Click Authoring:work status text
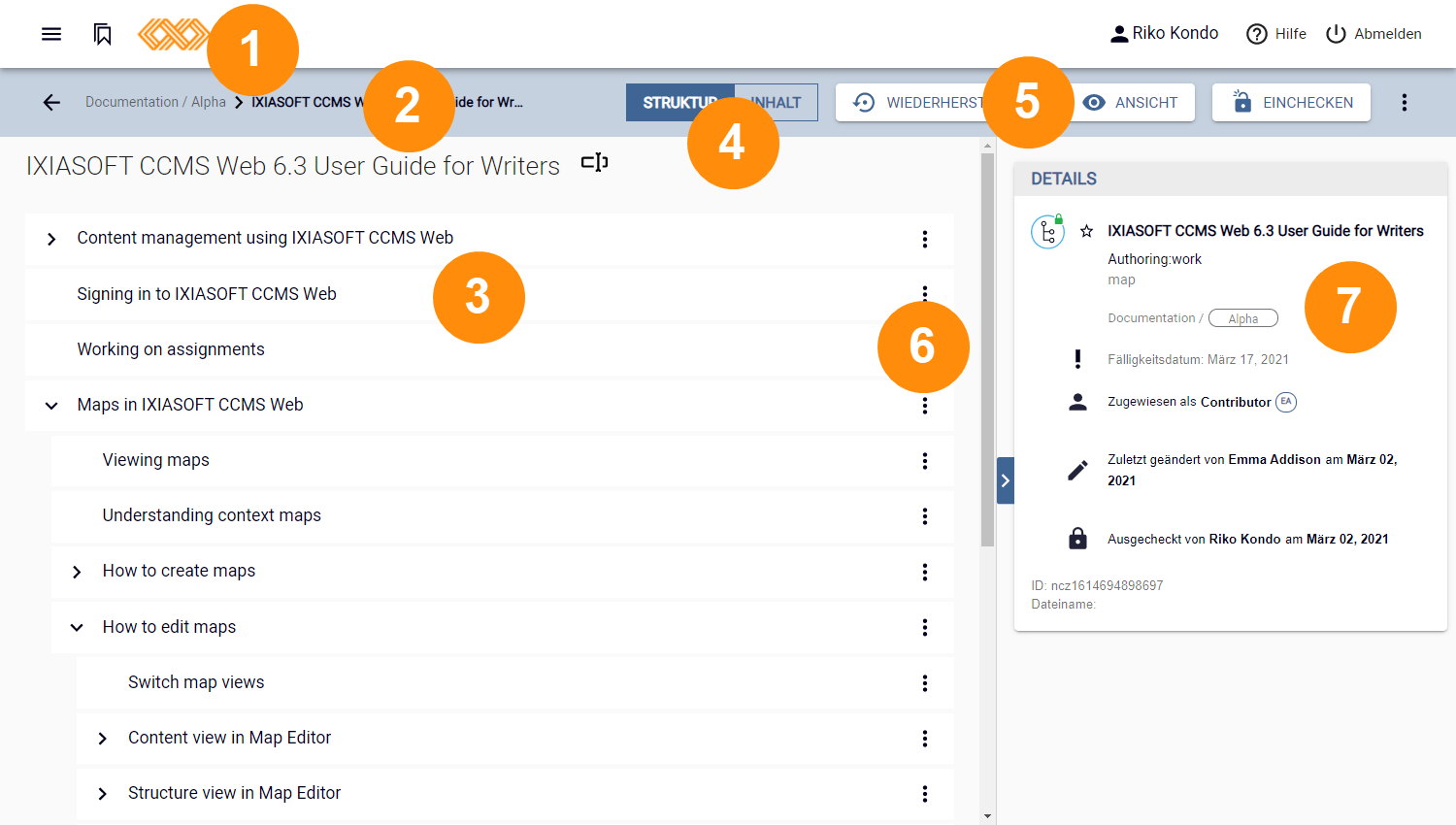The height and width of the screenshot is (825, 1456). click(1154, 259)
